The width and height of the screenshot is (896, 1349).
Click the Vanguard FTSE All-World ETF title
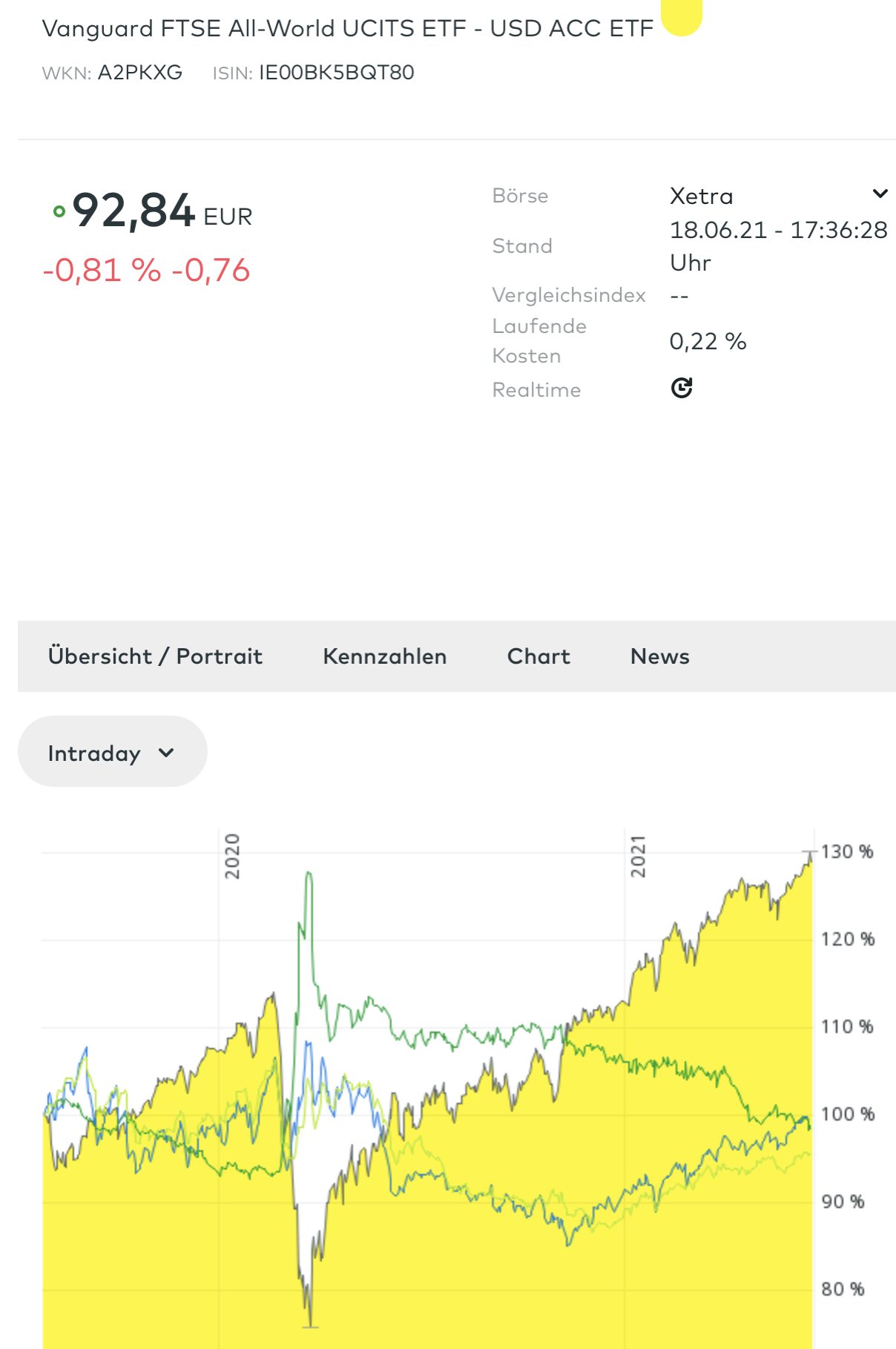coord(347,29)
